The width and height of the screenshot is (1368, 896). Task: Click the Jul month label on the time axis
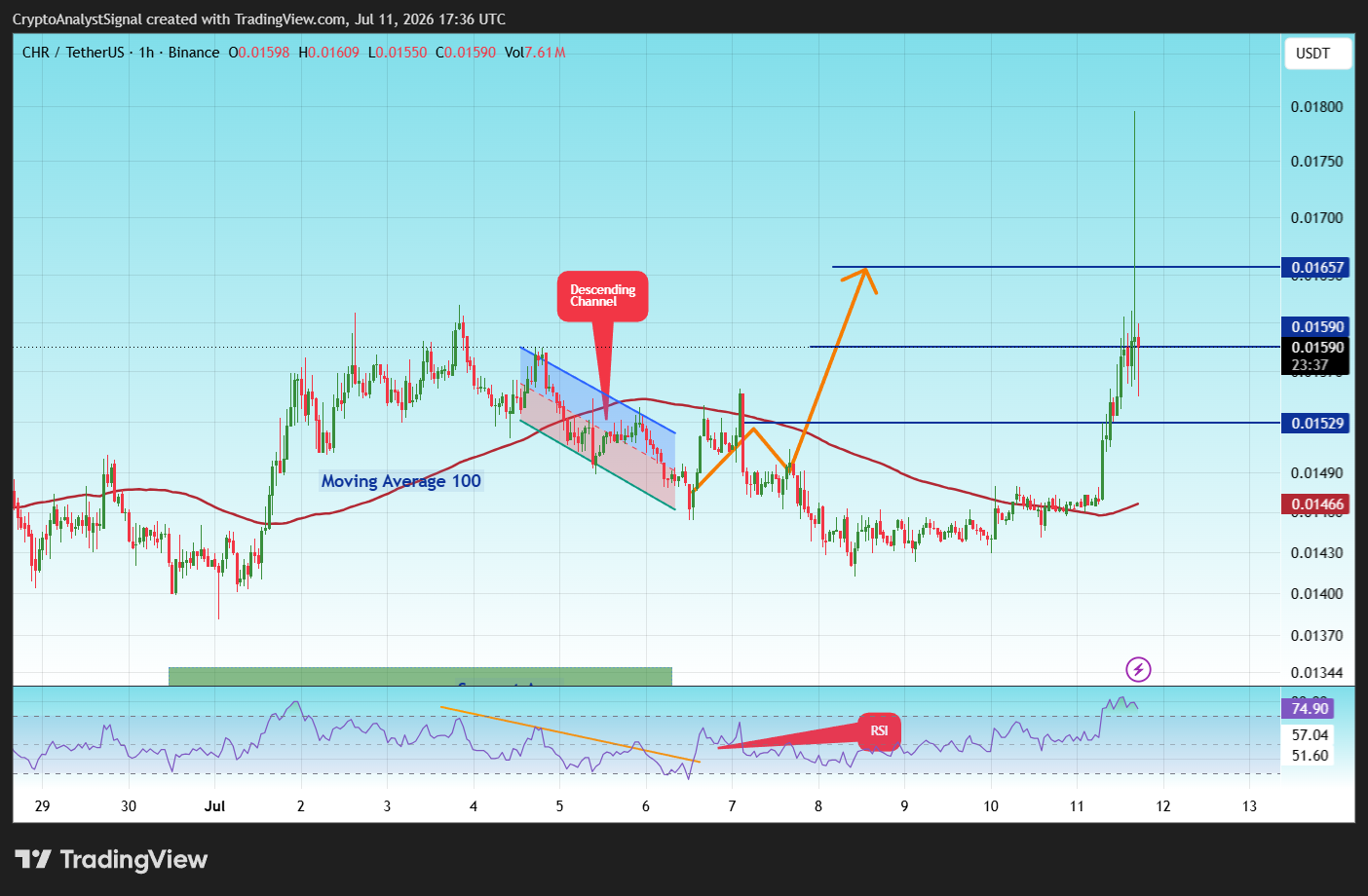215,806
